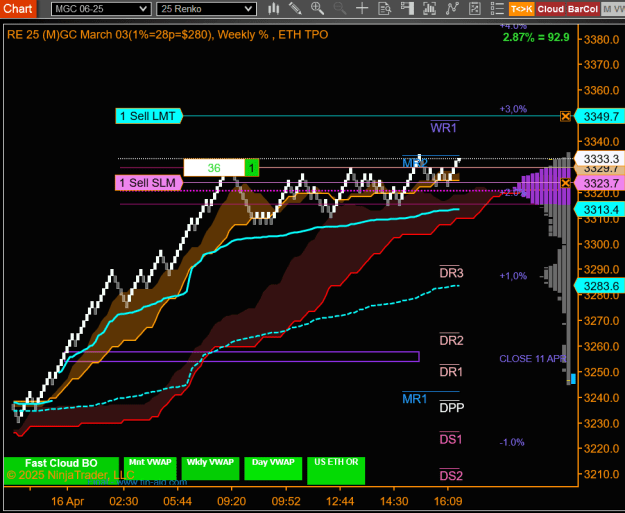The height and width of the screenshot is (513, 625).
Task: Open the indicators line-graph icon
Action: pyautogui.click(x=452, y=8)
